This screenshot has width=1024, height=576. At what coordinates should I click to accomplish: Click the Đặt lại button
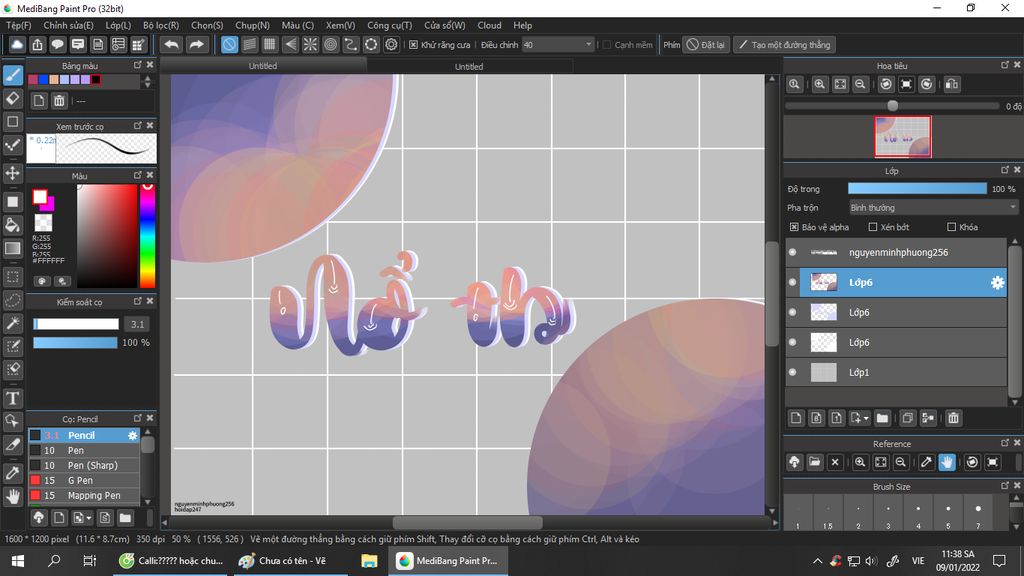coord(706,44)
